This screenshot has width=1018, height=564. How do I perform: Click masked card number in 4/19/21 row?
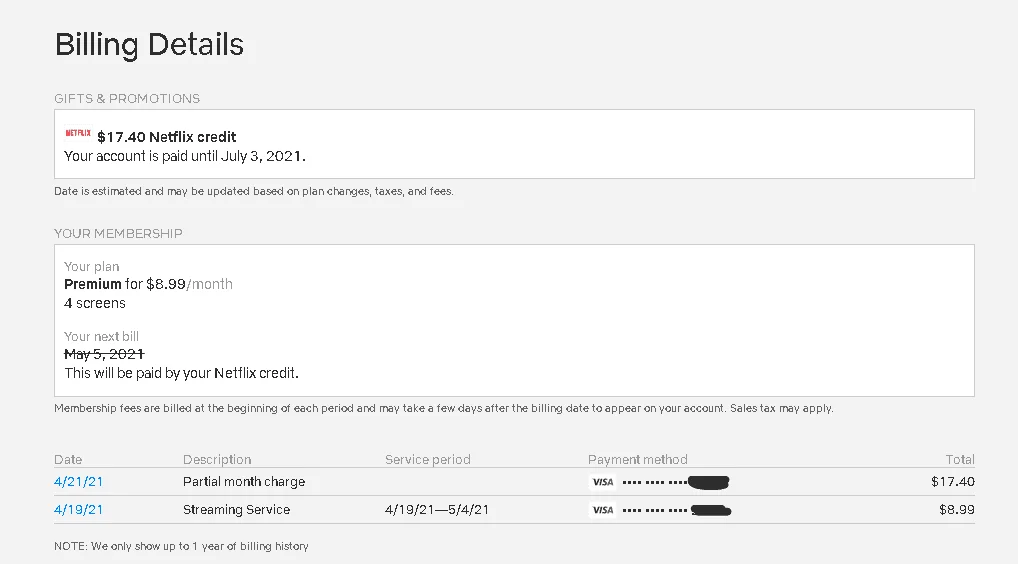[677, 510]
